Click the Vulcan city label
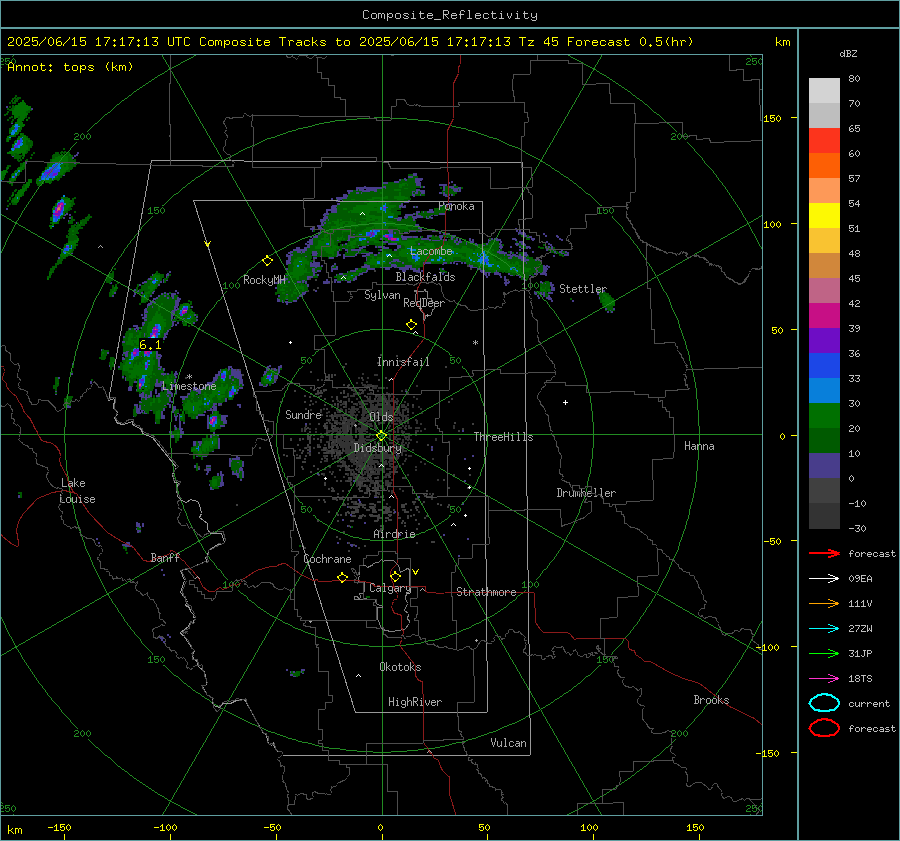 (509, 743)
